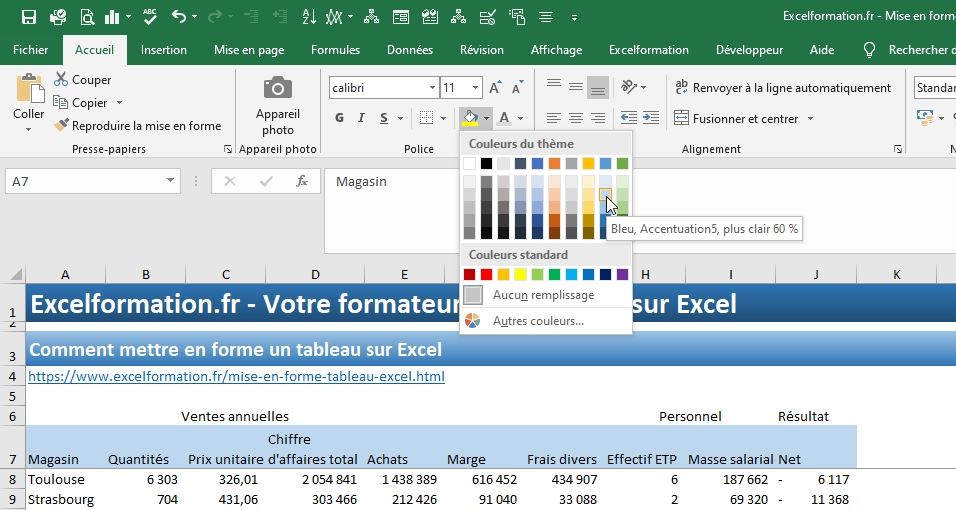
Task: Sort A to Z using the AZ icon
Action: click(309, 17)
